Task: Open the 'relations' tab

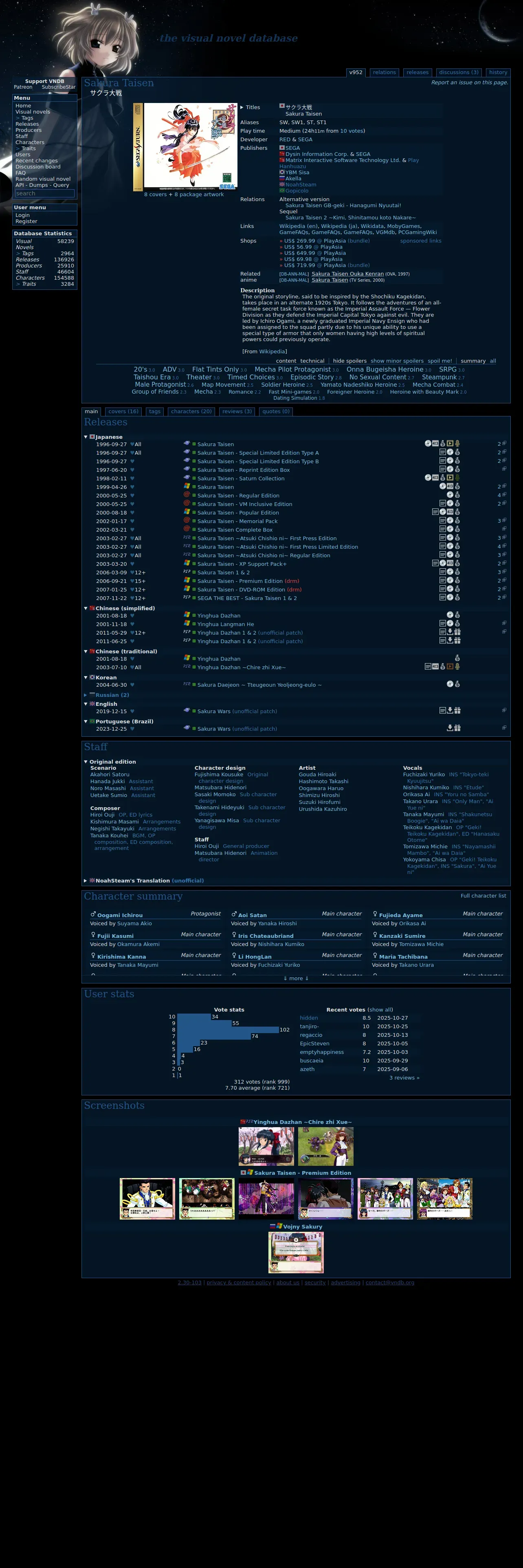Action: (x=384, y=72)
